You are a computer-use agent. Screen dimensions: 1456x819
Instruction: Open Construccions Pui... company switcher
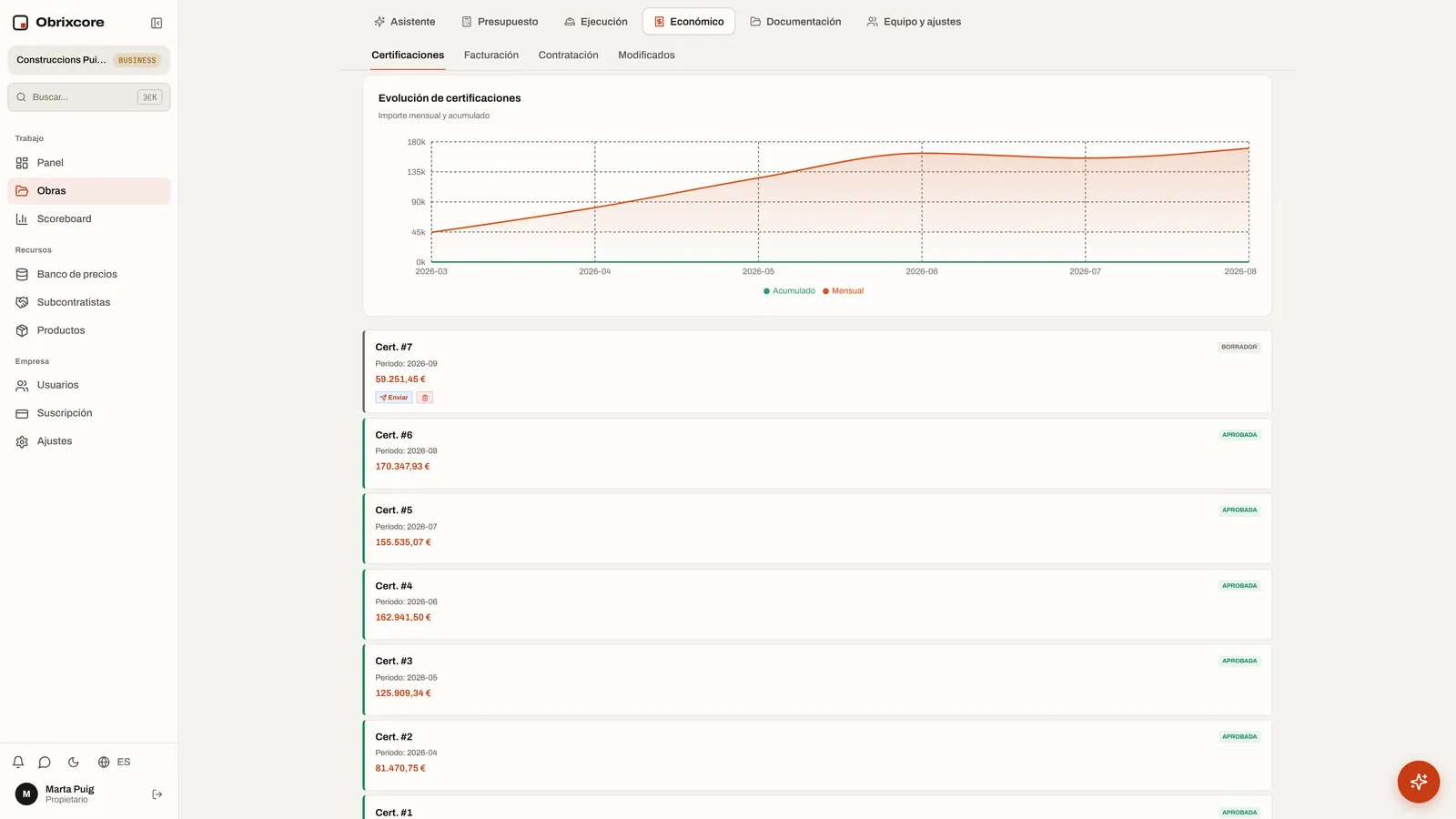[x=89, y=60]
